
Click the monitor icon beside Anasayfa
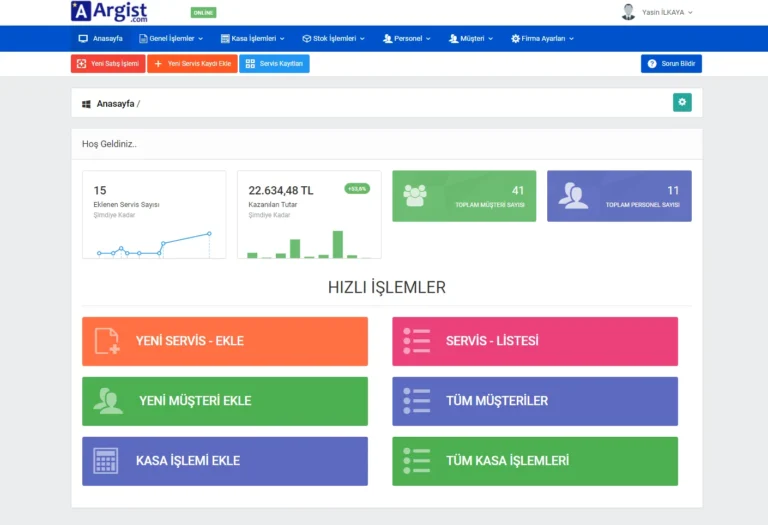pyautogui.click(x=83, y=38)
